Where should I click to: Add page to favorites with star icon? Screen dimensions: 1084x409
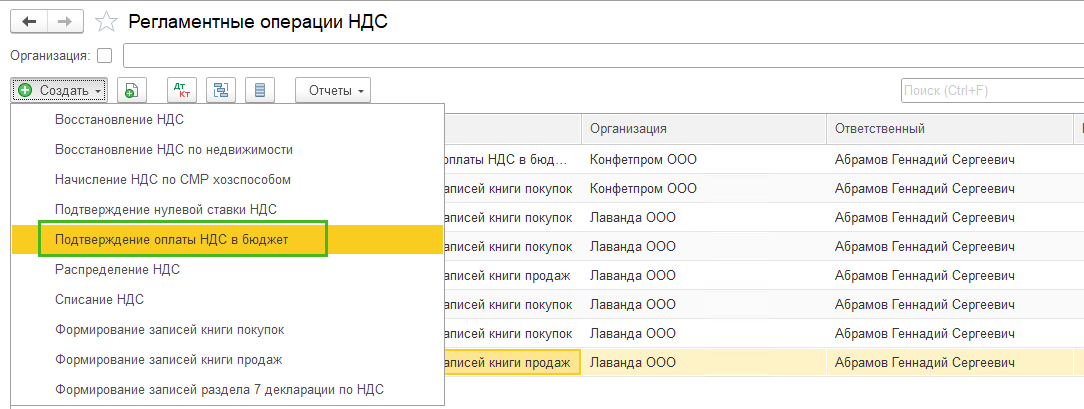(x=105, y=21)
